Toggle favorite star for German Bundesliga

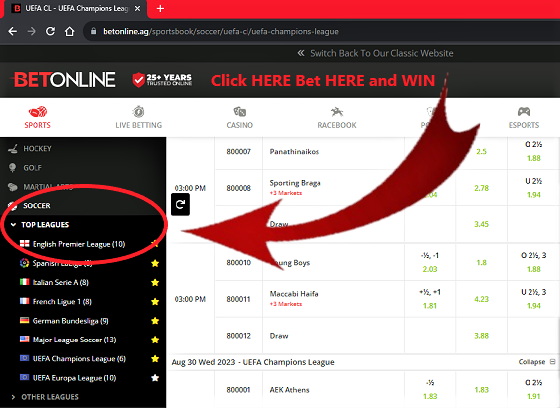coord(155,321)
